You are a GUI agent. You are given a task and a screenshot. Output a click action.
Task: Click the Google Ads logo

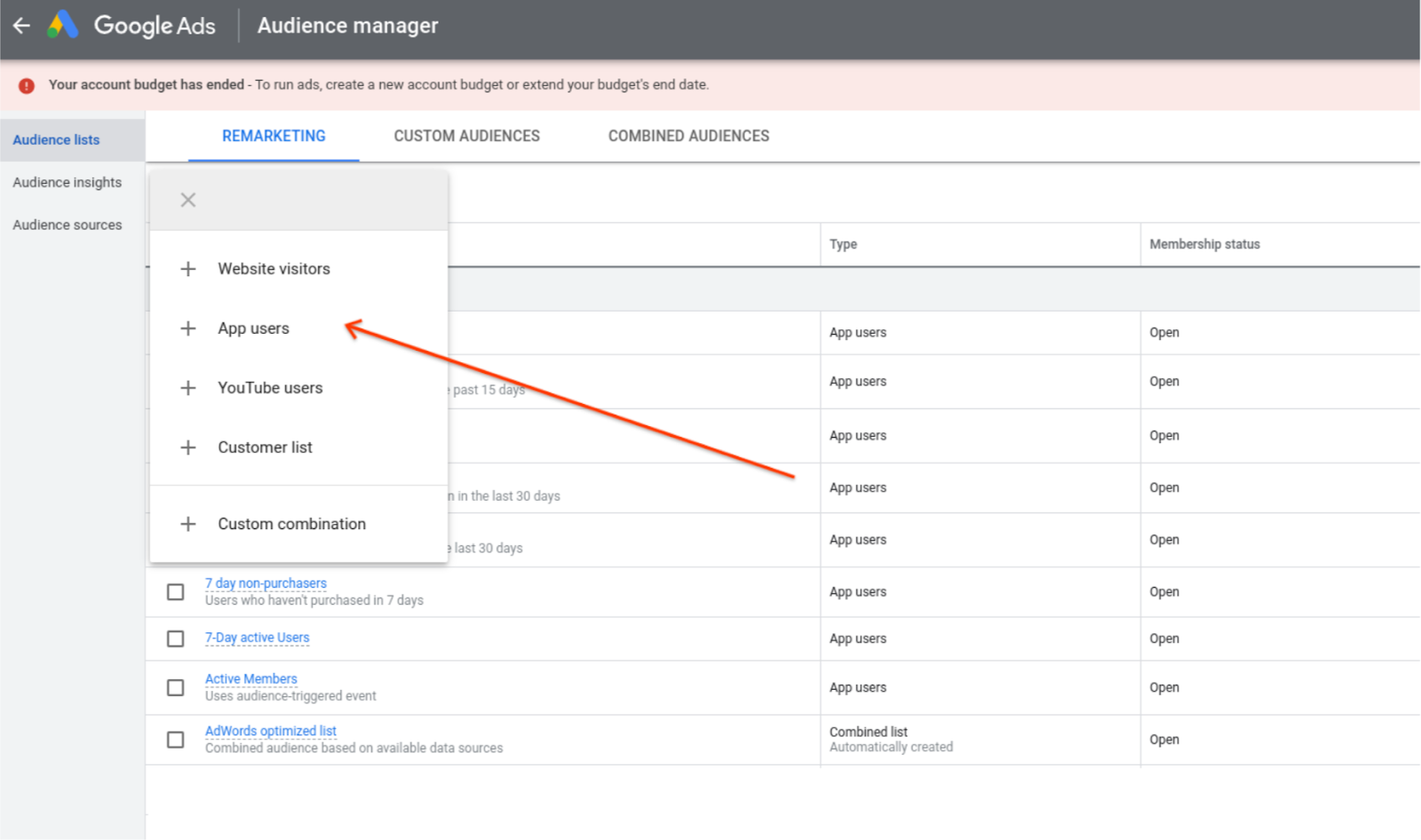tap(62, 25)
